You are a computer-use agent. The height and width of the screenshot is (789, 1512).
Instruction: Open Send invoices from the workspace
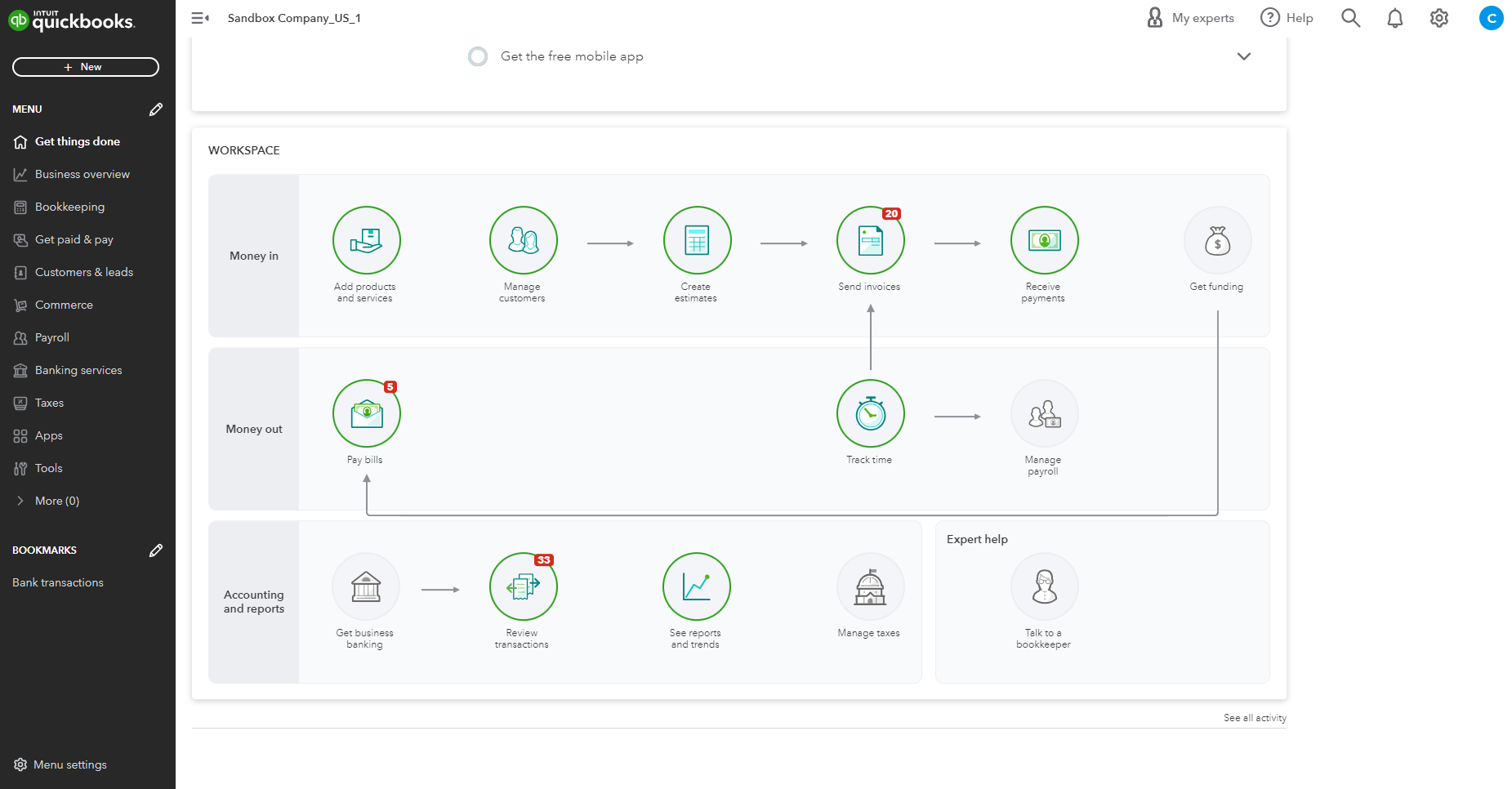869,240
